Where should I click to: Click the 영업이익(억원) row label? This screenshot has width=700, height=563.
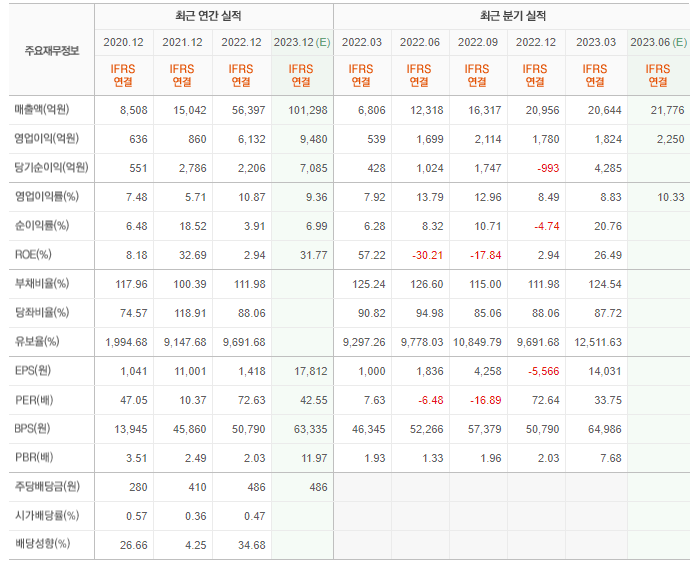click(x=46, y=138)
